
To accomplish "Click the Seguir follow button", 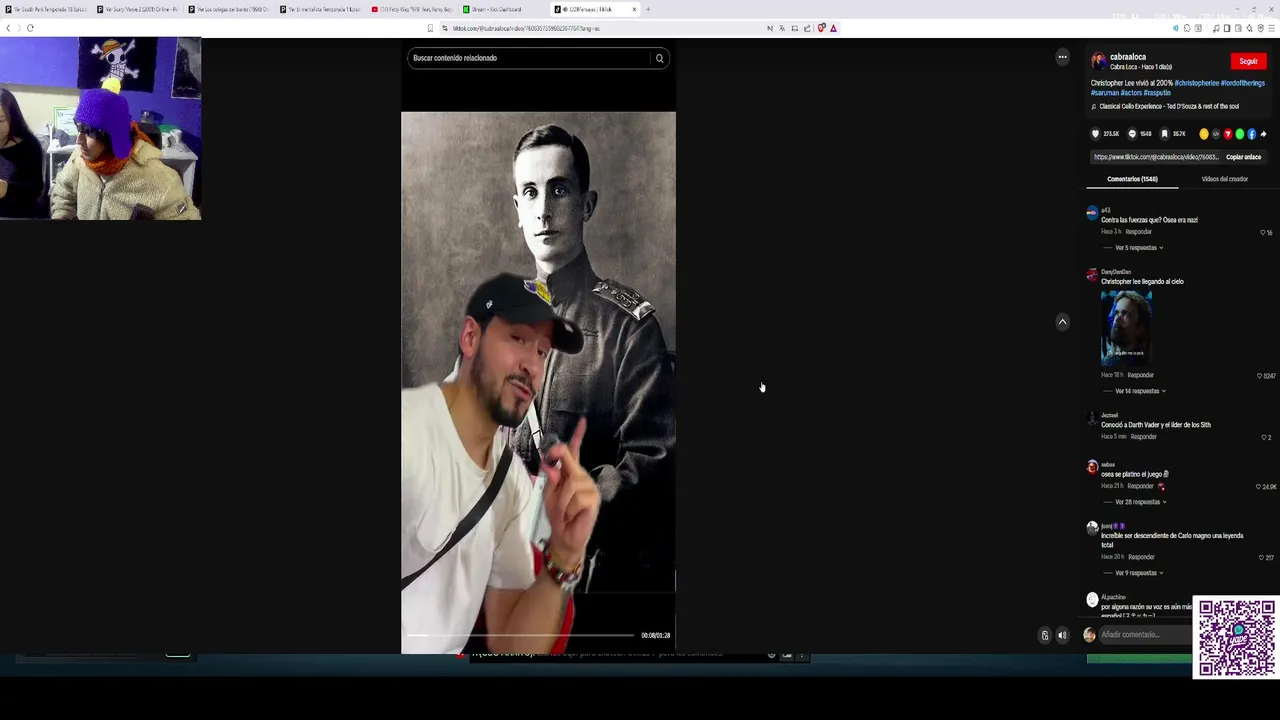I will (x=1248, y=61).
